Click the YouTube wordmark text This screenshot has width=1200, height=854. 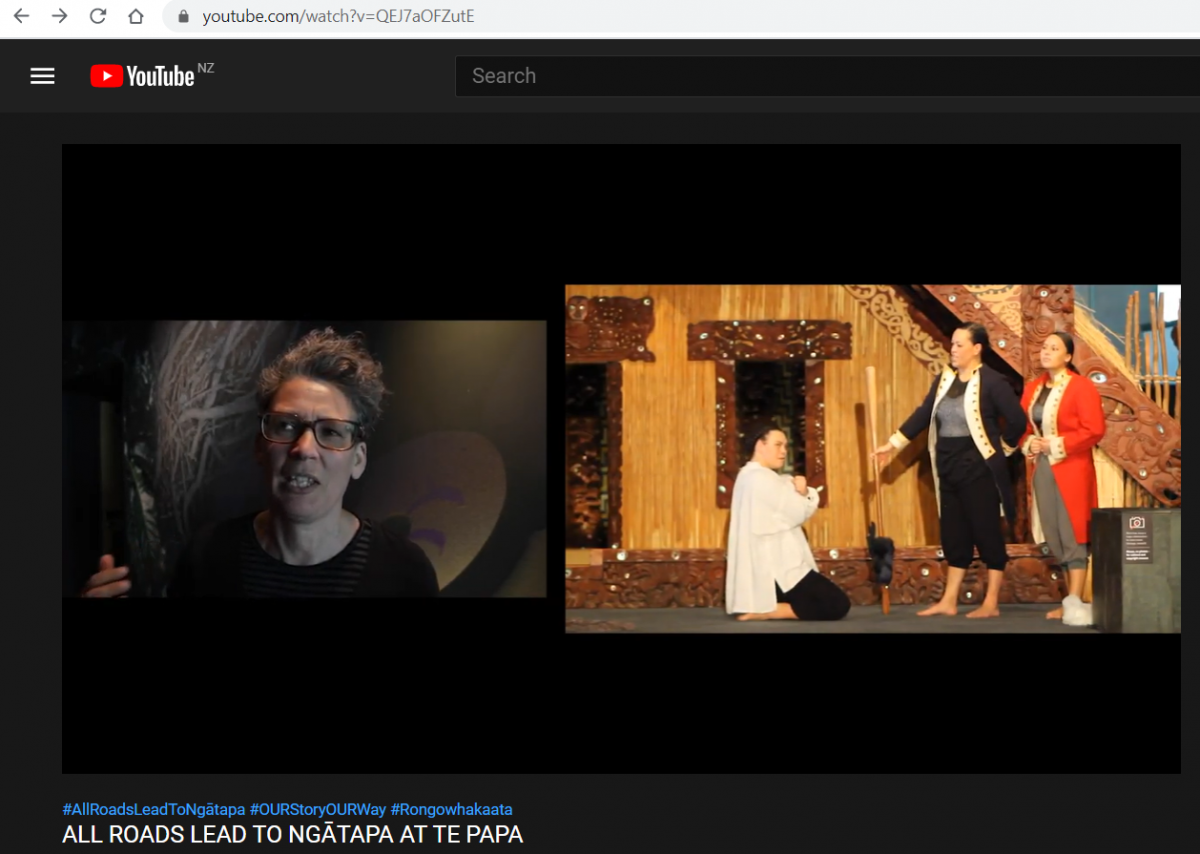tap(160, 76)
